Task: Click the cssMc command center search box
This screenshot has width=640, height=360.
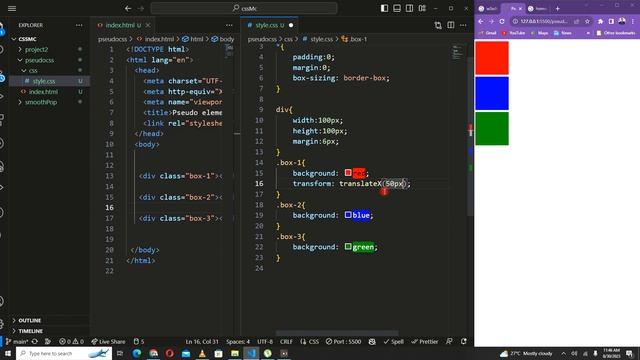Action: [244, 8]
